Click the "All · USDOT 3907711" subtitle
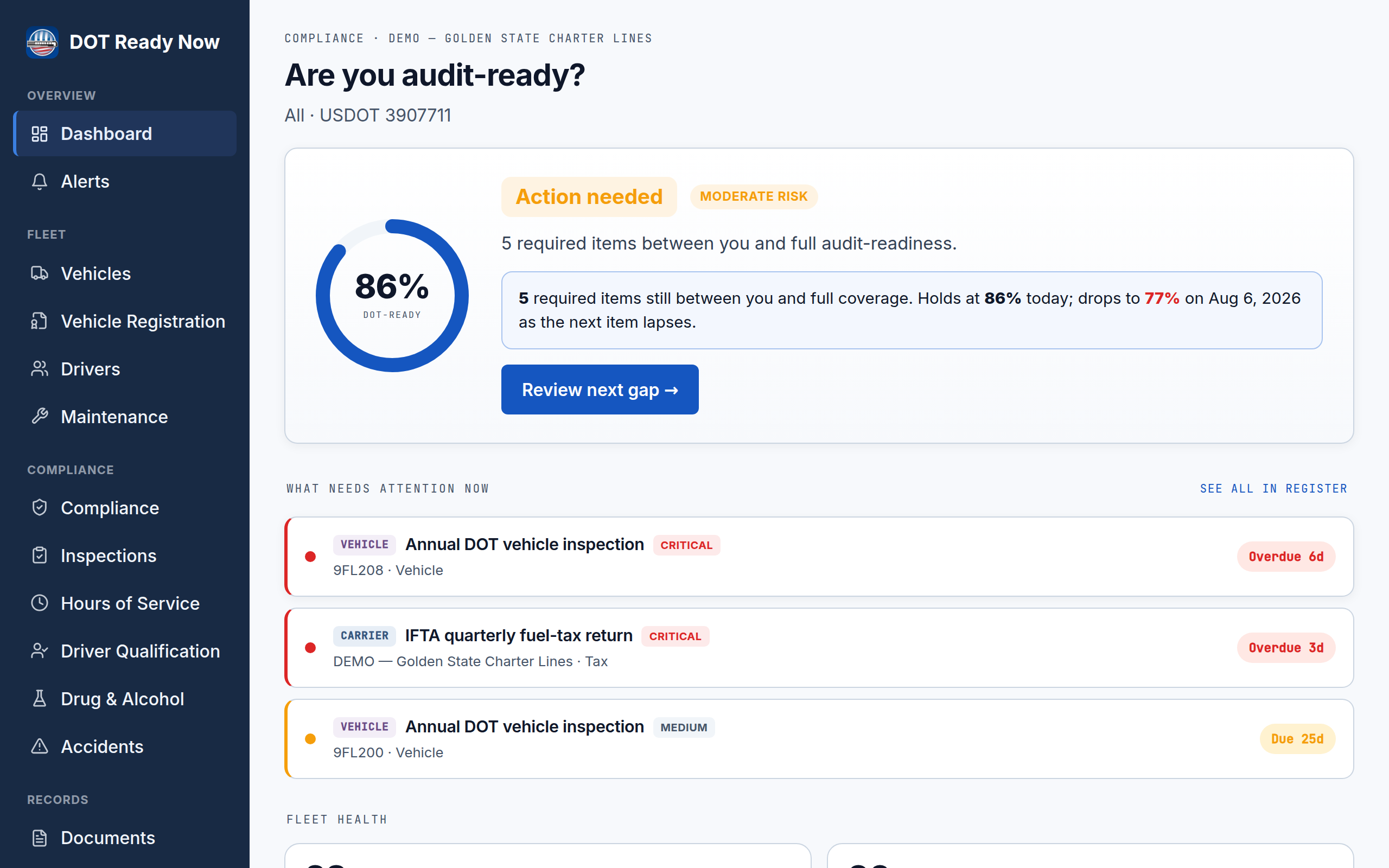The image size is (1389, 868). [x=368, y=116]
